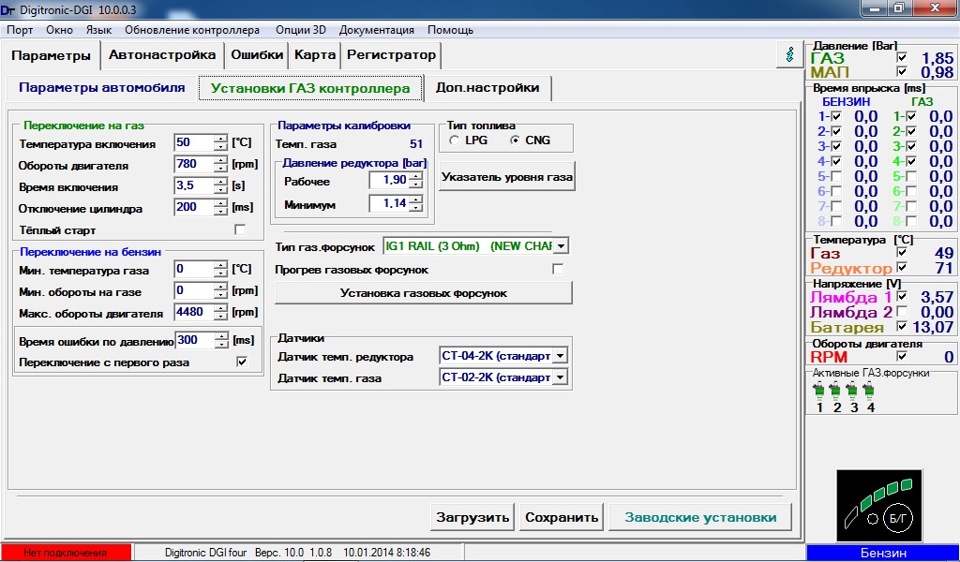Adjust Отключение цилиндра spinner arrows

[220, 207]
